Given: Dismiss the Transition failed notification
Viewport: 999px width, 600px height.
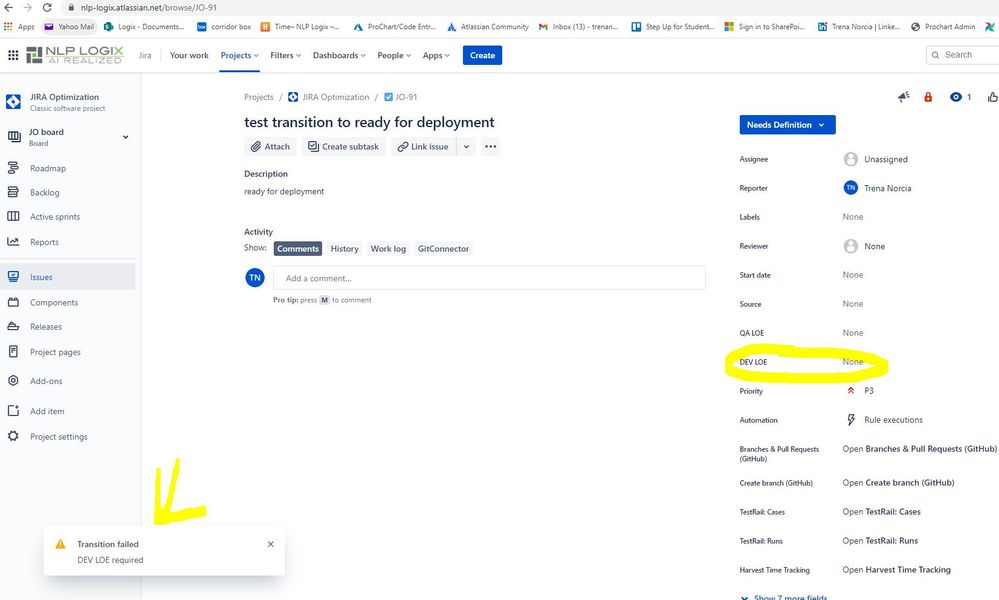Looking at the screenshot, I should point(271,544).
